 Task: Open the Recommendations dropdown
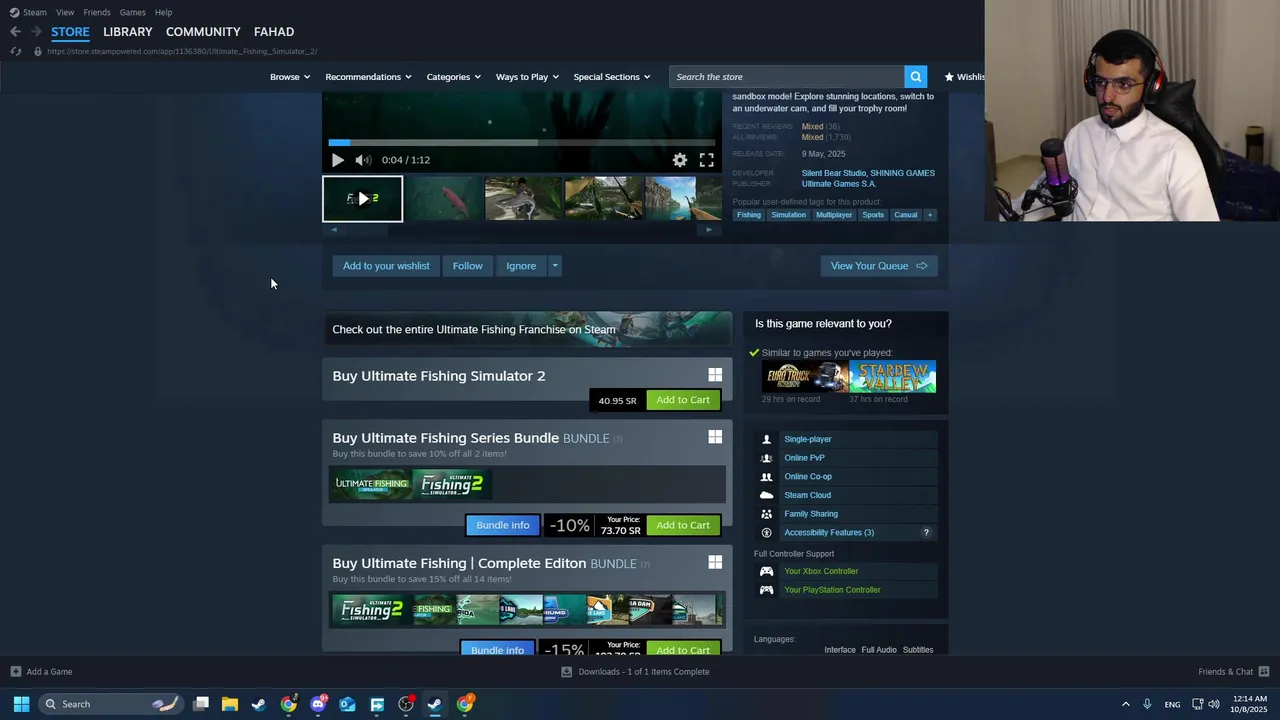click(368, 77)
